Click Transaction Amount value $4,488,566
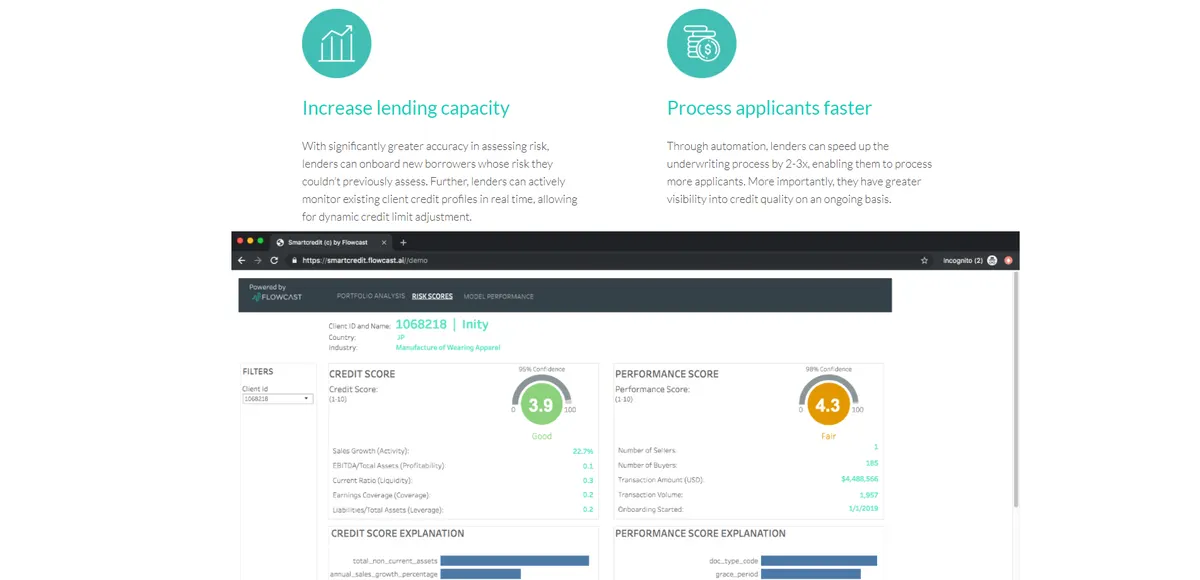 pos(859,479)
